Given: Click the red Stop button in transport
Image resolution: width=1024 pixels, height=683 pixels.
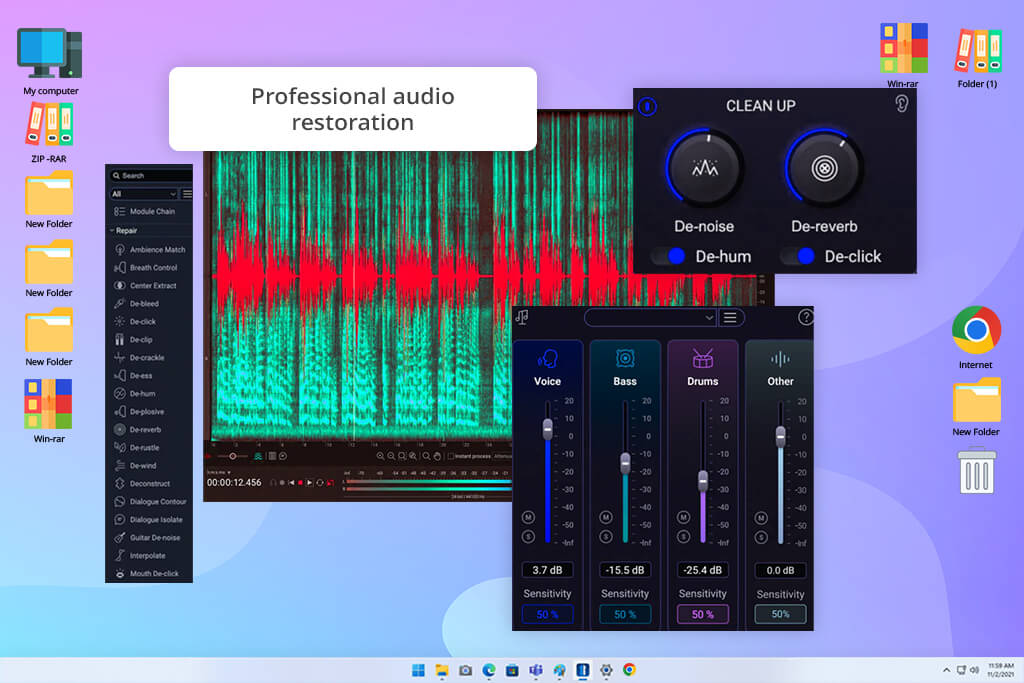Looking at the screenshot, I should coord(300,483).
